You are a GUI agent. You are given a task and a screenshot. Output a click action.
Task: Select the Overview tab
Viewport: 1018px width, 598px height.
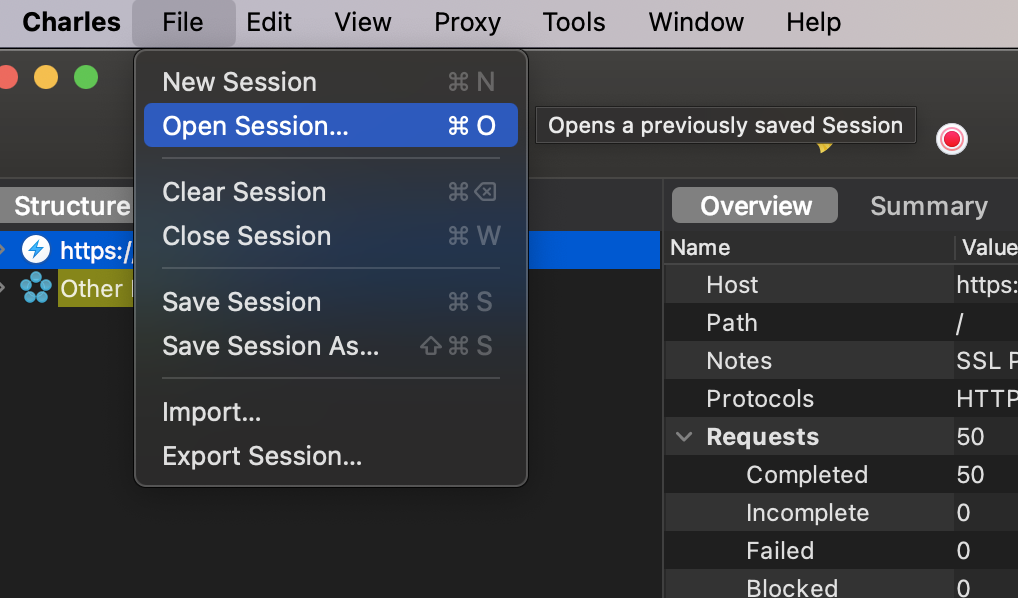click(x=755, y=206)
